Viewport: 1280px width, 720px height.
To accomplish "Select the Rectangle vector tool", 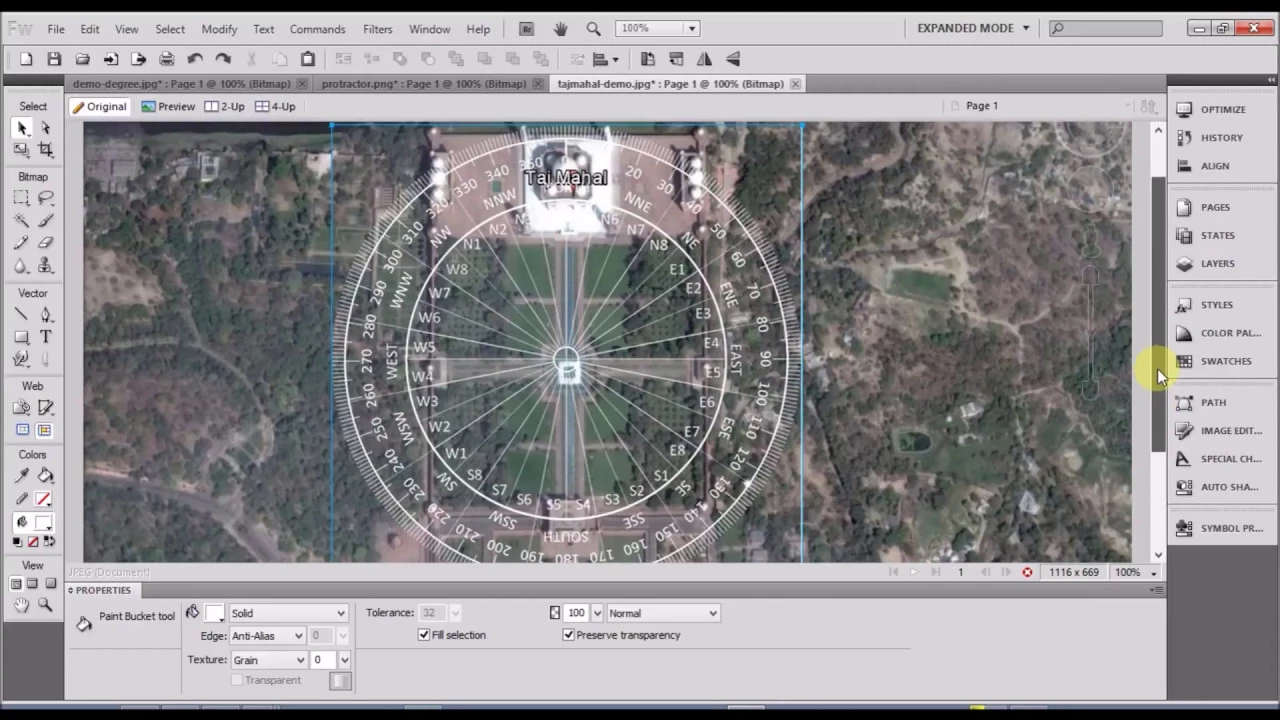I will [x=21, y=337].
